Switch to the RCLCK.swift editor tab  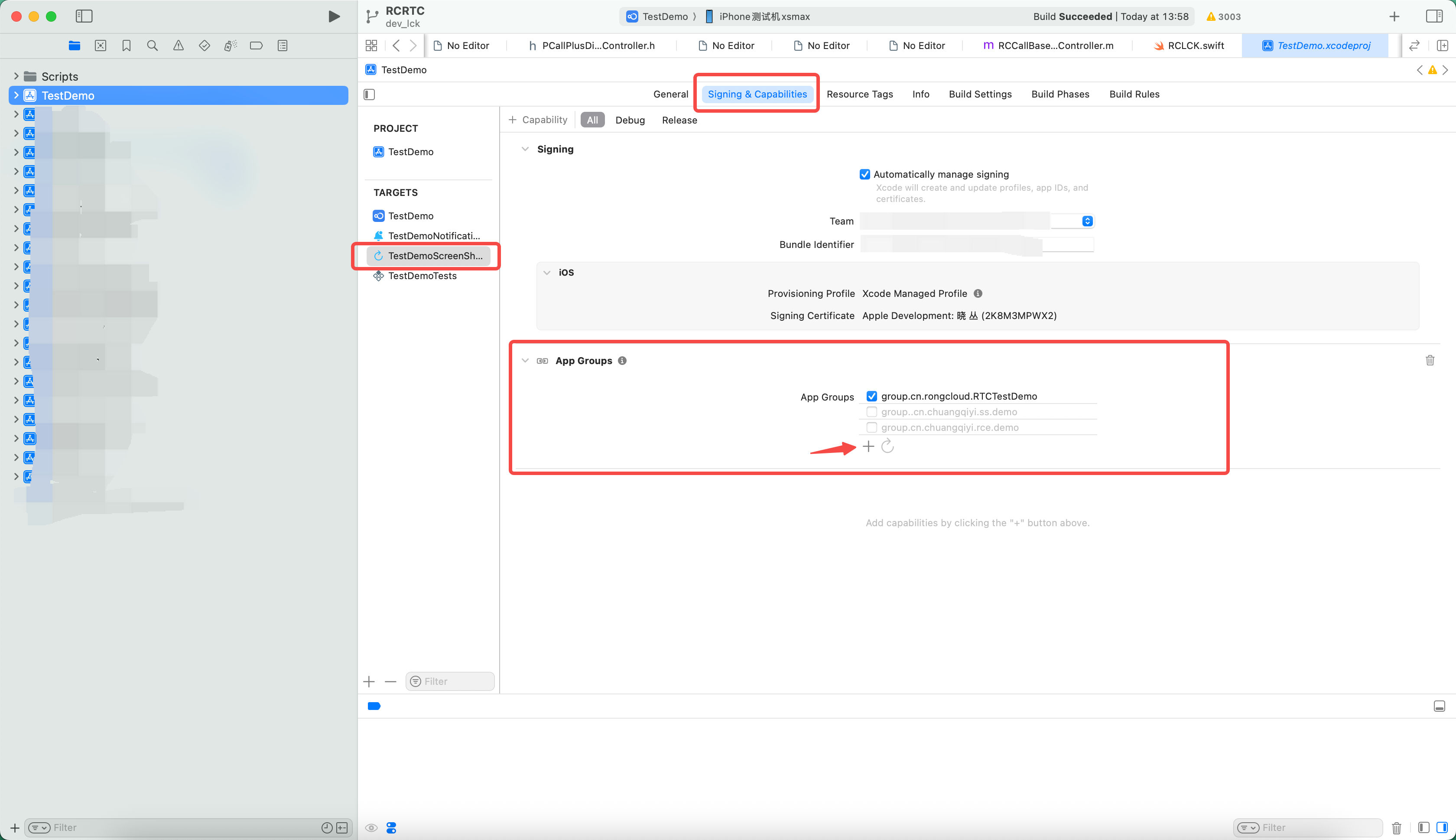[1189, 46]
